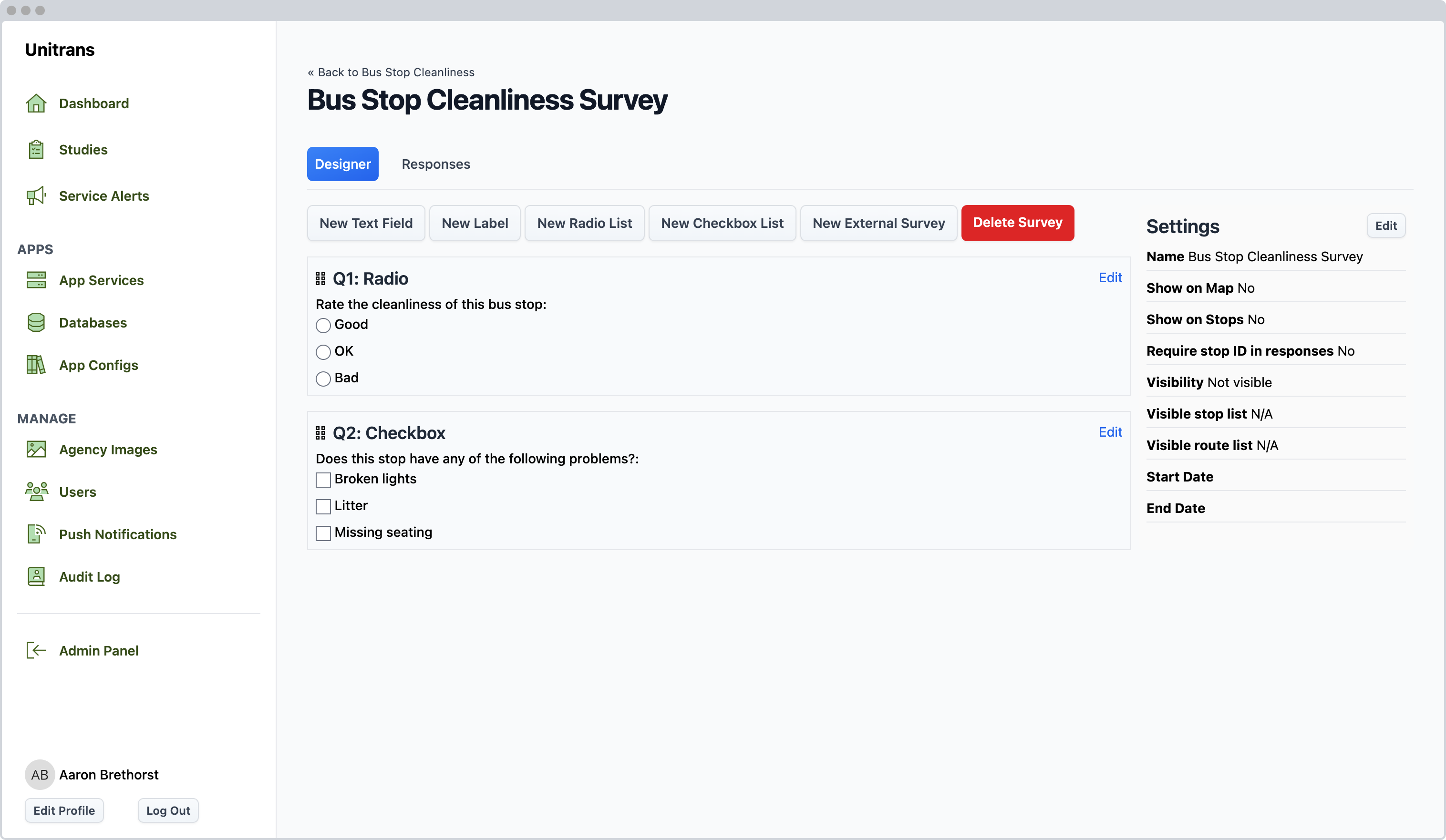Select the Good radio option
Image resolution: width=1446 pixels, height=840 pixels.
point(323,325)
